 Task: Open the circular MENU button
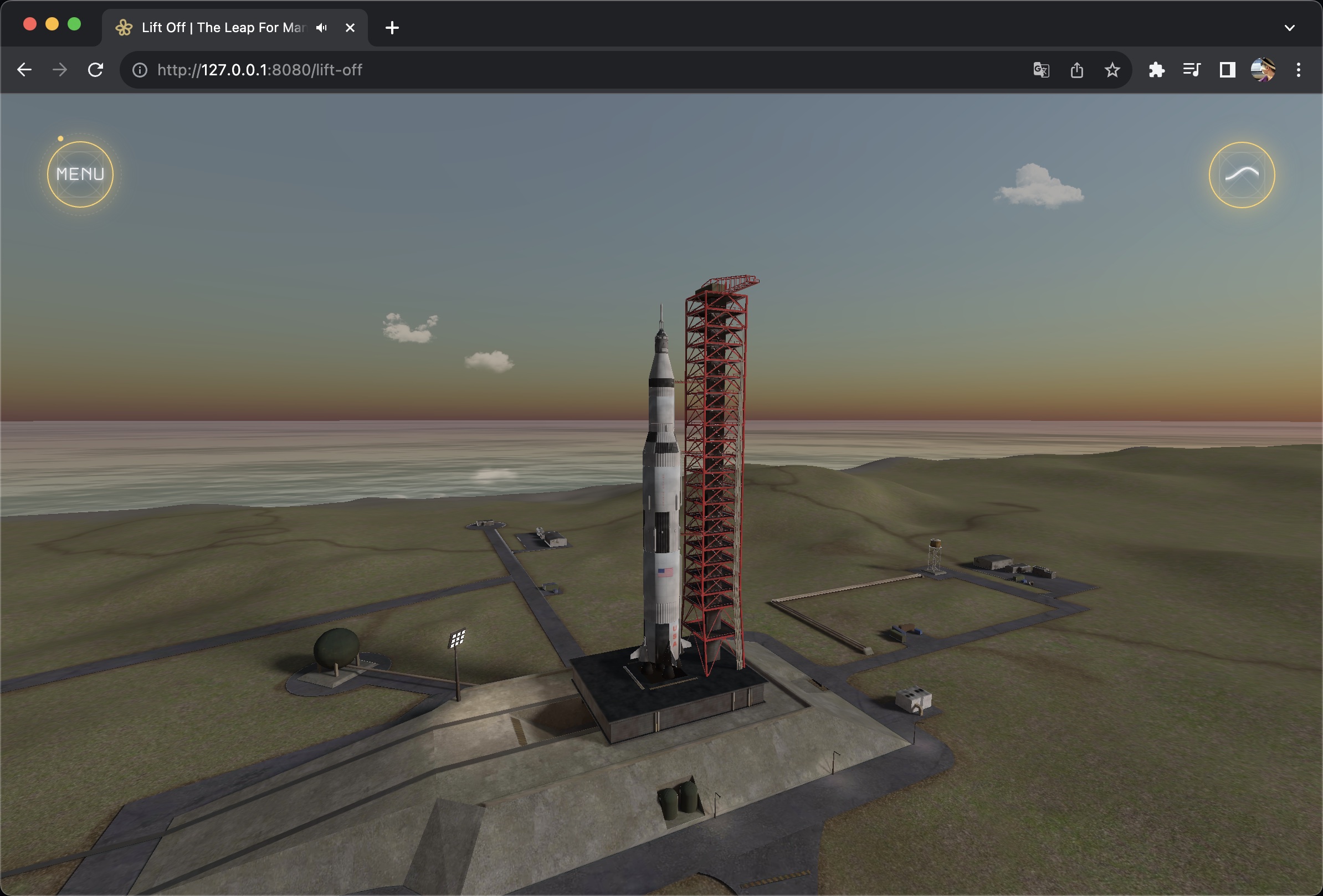80,174
